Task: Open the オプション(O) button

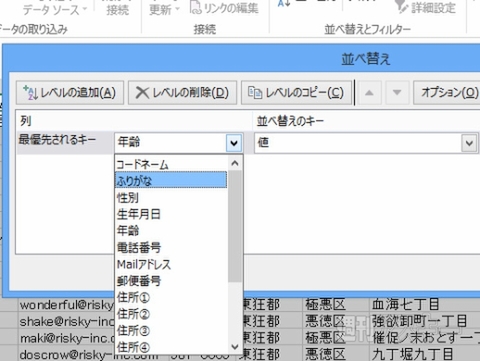Action: click(448, 92)
